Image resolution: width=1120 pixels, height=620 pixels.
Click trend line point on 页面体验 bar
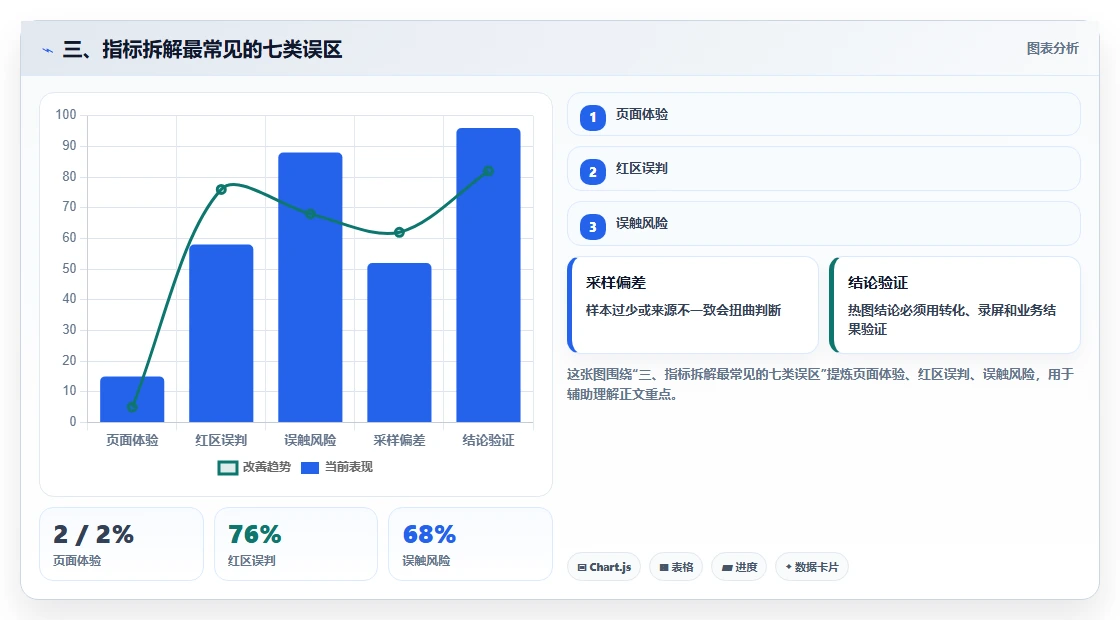(x=132, y=407)
